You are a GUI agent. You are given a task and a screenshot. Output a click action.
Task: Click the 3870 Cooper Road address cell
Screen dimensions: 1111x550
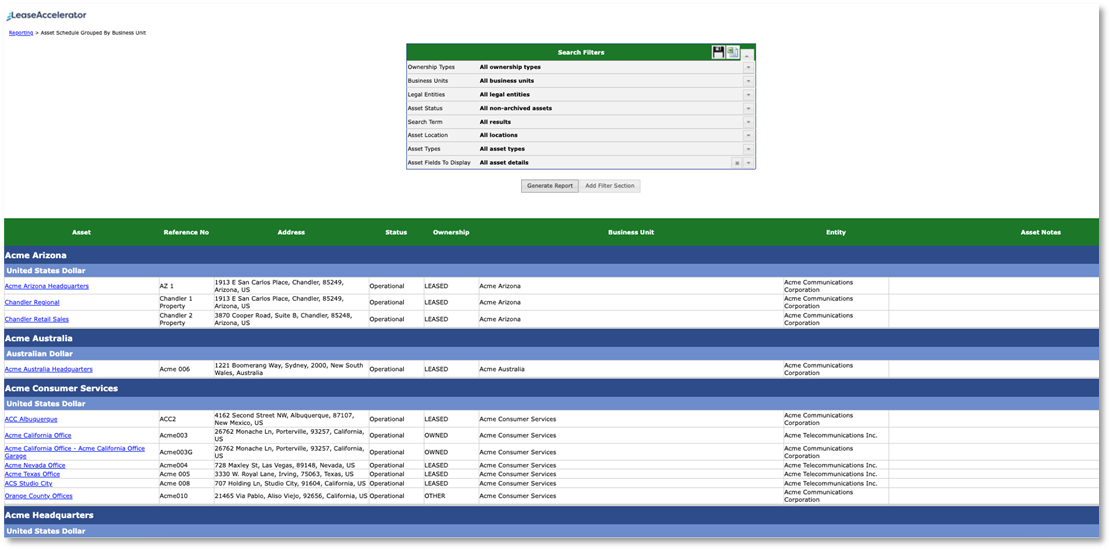coord(291,320)
